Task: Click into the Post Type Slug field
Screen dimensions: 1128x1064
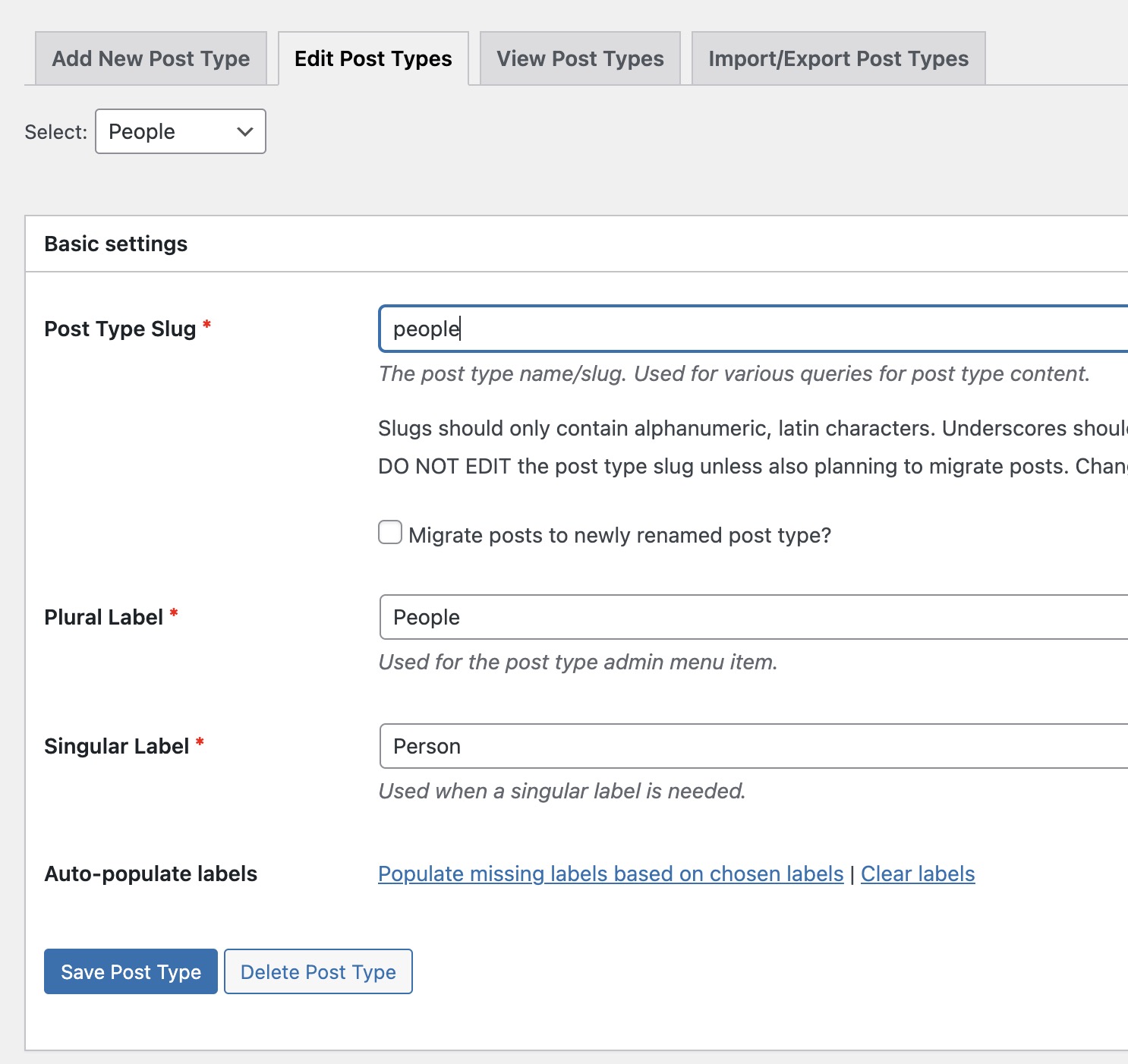Action: click(x=751, y=329)
